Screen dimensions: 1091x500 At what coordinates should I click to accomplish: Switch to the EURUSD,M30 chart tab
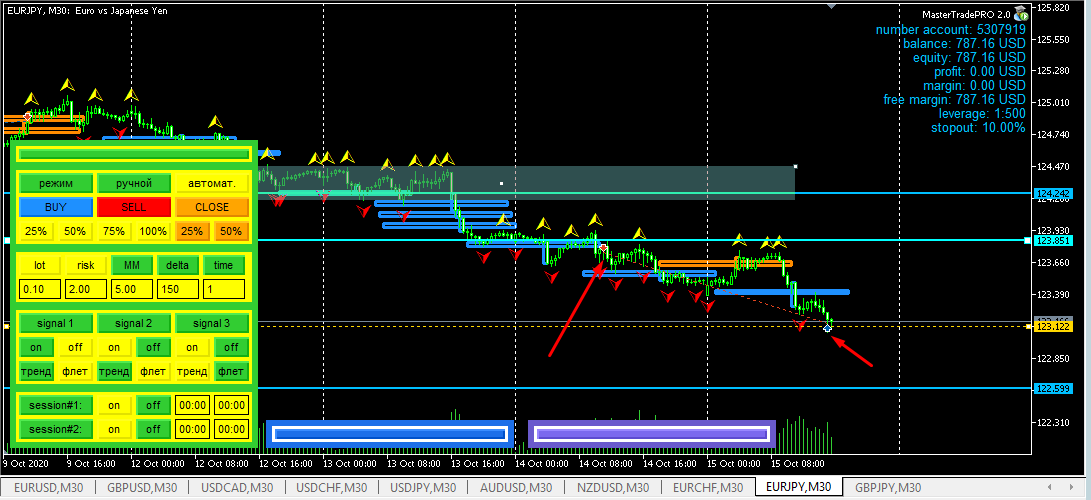[x=48, y=487]
